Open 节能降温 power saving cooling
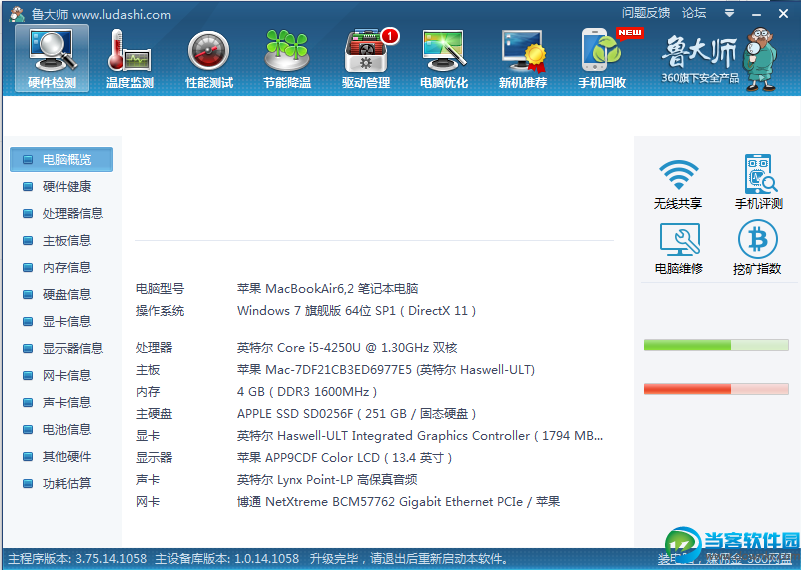 [287, 58]
